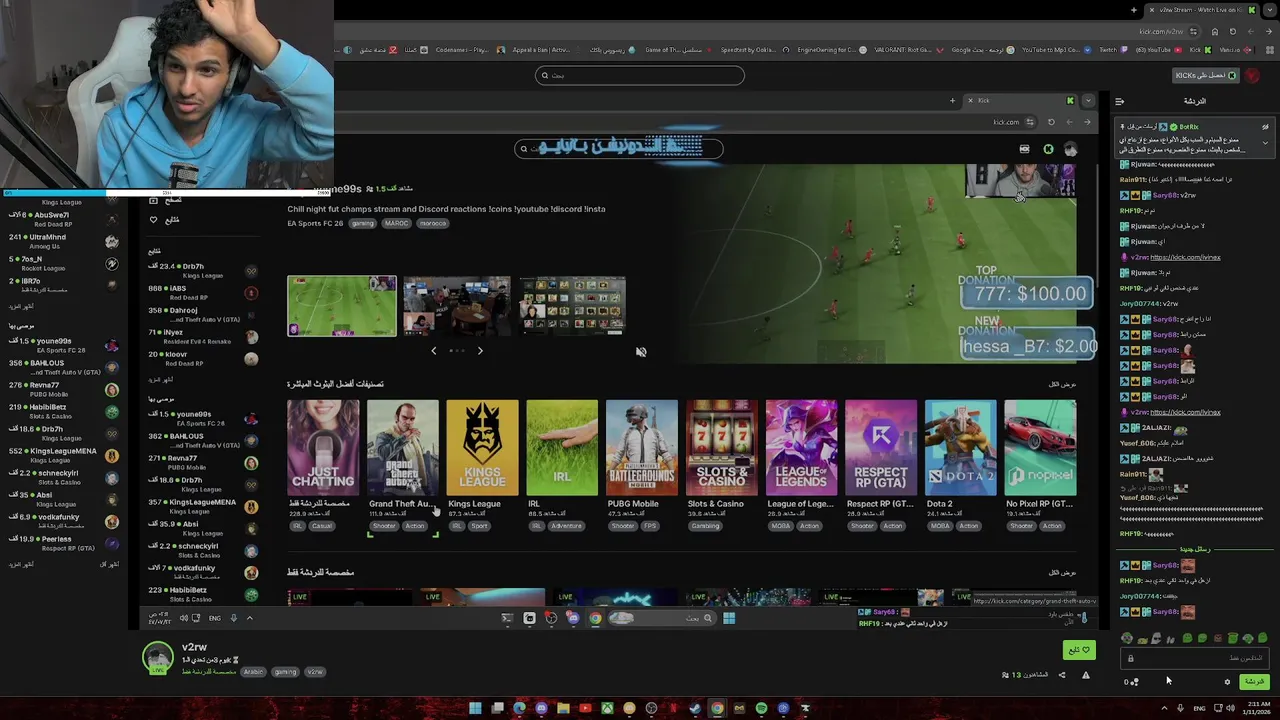The width and height of the screenshot is (1280, 720).
Task: Select IRL category card
Action: pos(562,448)
